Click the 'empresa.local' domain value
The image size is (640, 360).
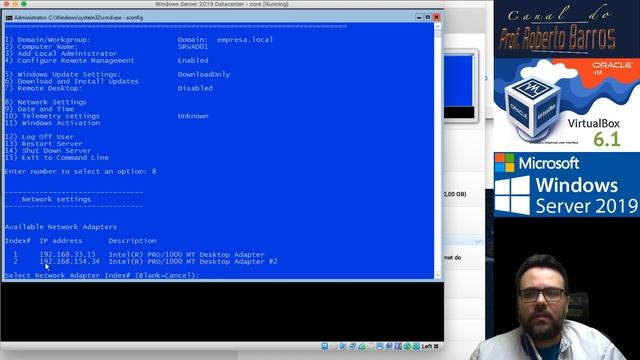tap(245, 40)
